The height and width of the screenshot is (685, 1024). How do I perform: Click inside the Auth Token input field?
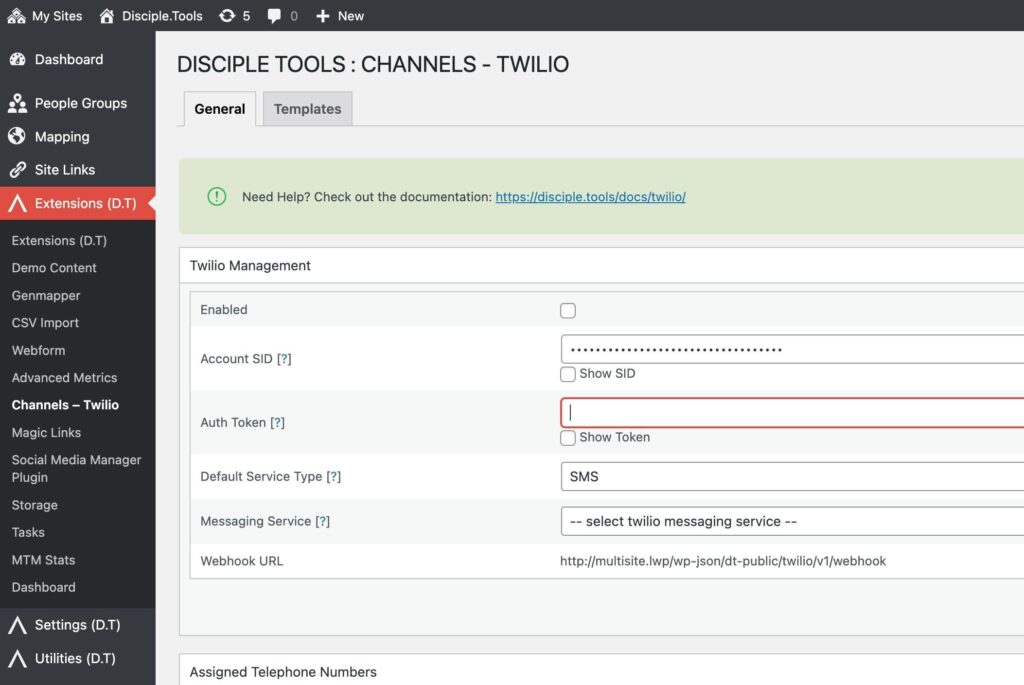click(x=790, y=413)
